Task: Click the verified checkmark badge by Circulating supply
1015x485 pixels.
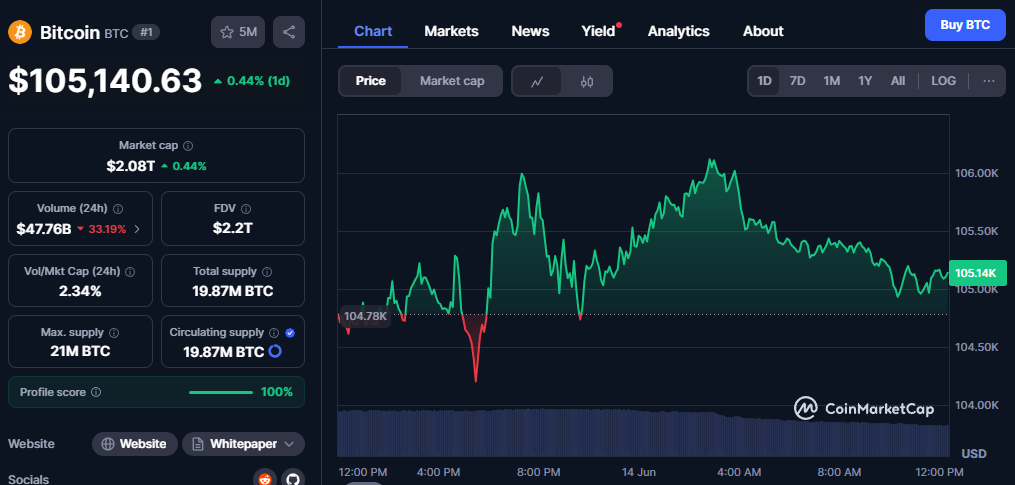Action: 290,333
